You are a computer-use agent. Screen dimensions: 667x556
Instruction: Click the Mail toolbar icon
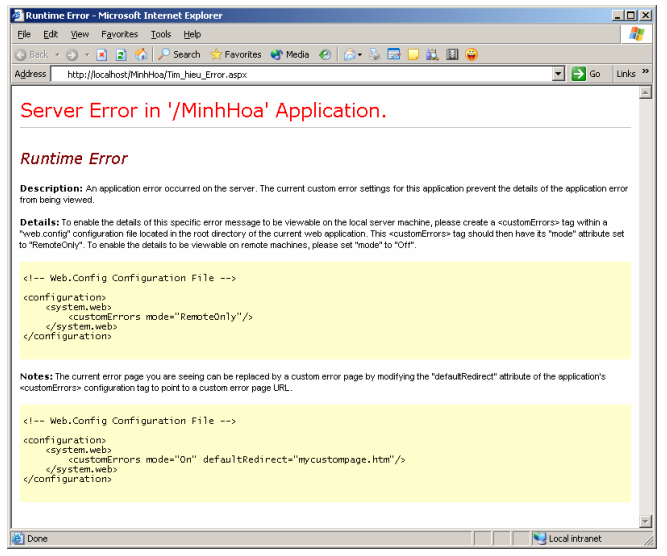pos(349,54)
